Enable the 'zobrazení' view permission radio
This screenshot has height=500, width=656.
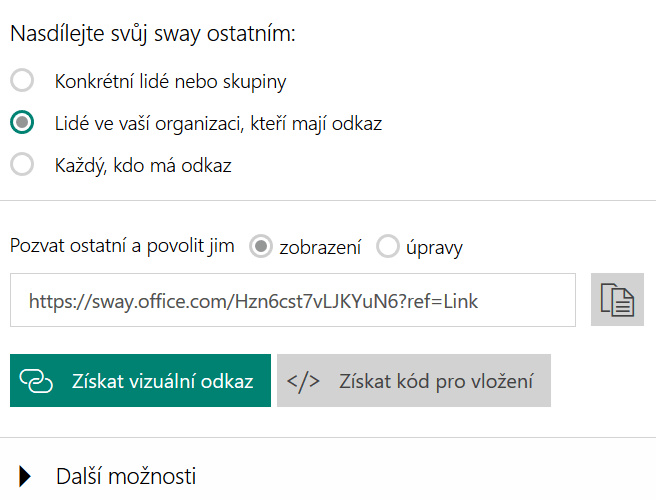click(261, 247)
